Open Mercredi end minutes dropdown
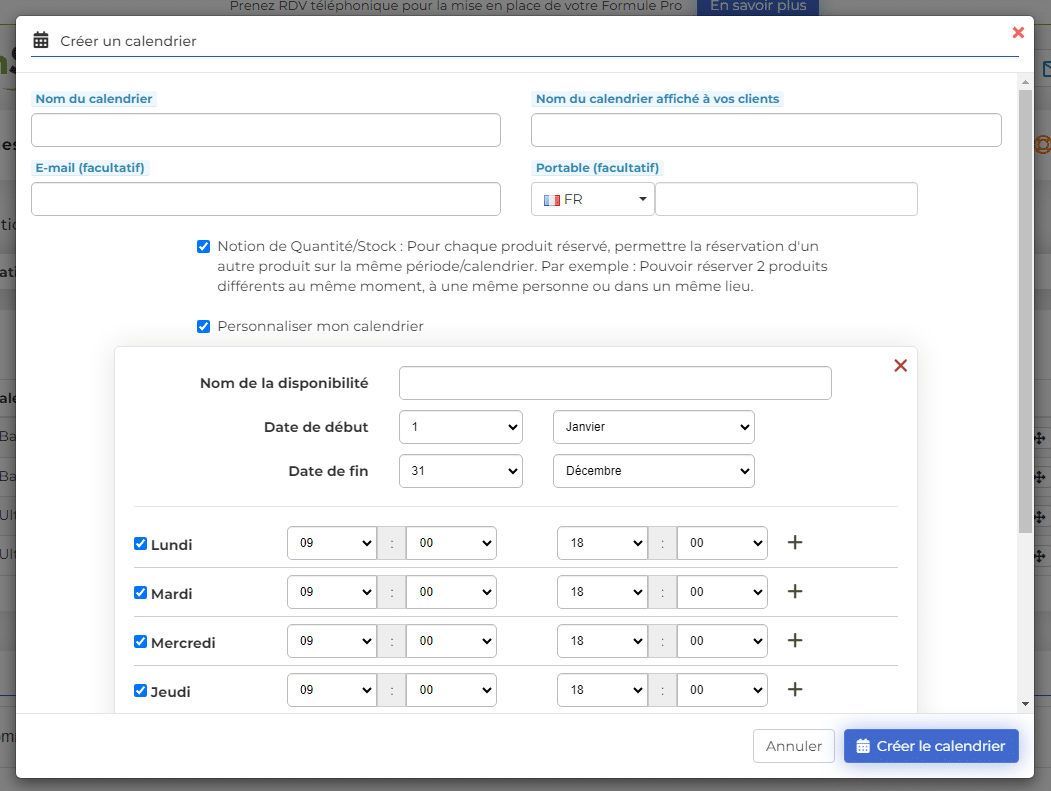This screenshot has height=791, width=1051. pyautogui.click(x=722, y=641)
